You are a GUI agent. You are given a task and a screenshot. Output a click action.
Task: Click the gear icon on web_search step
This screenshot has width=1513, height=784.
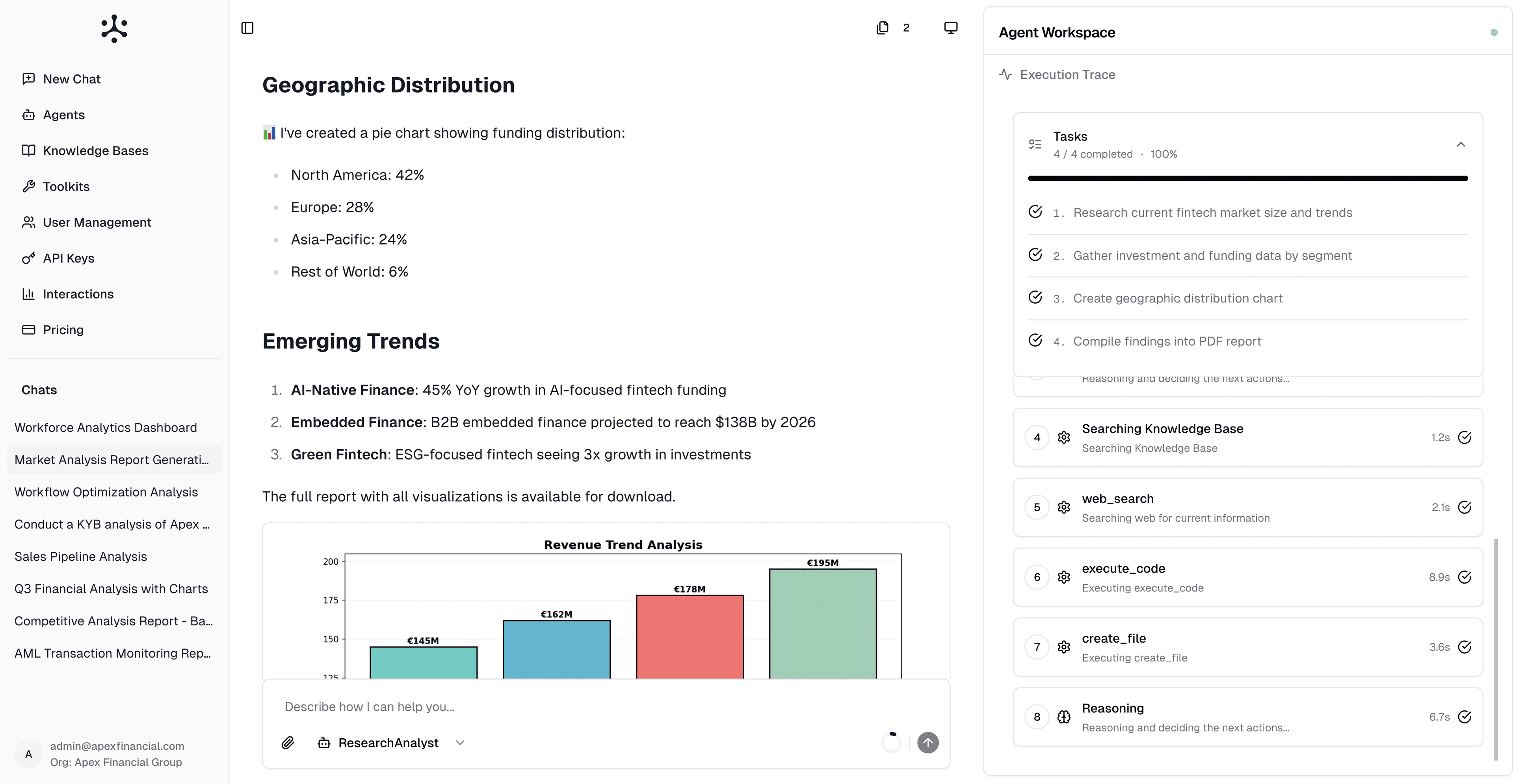(1064, 507)
